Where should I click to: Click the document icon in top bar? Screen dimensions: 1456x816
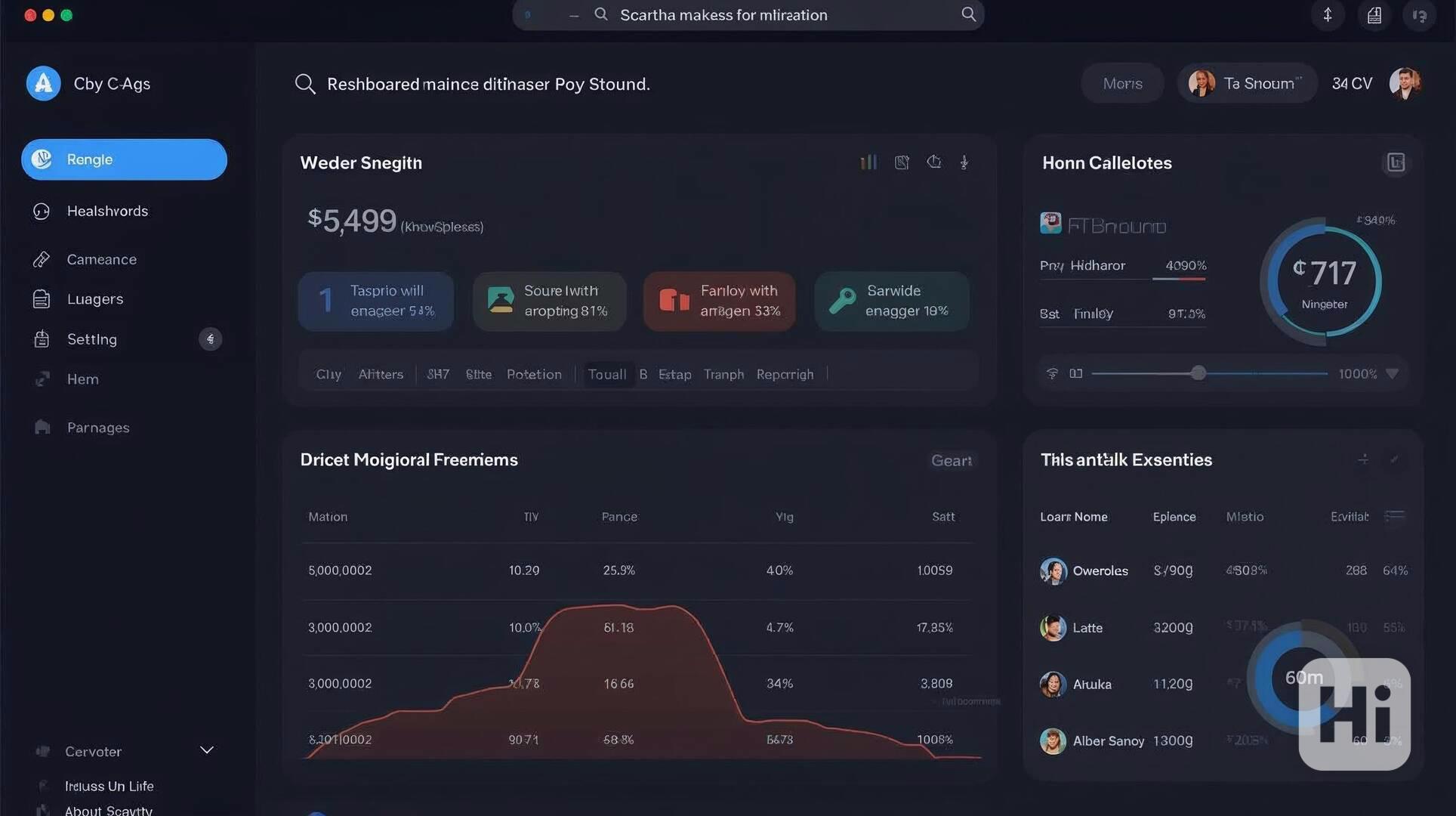[x=1374, y=15]
